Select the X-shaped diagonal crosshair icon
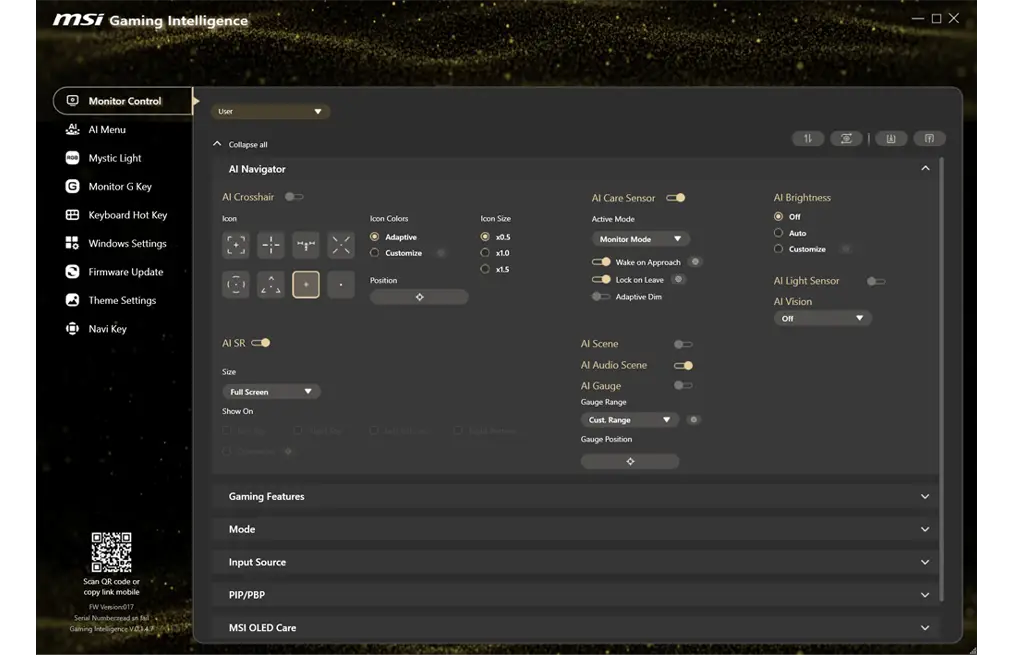 click(x=340, y=245)
